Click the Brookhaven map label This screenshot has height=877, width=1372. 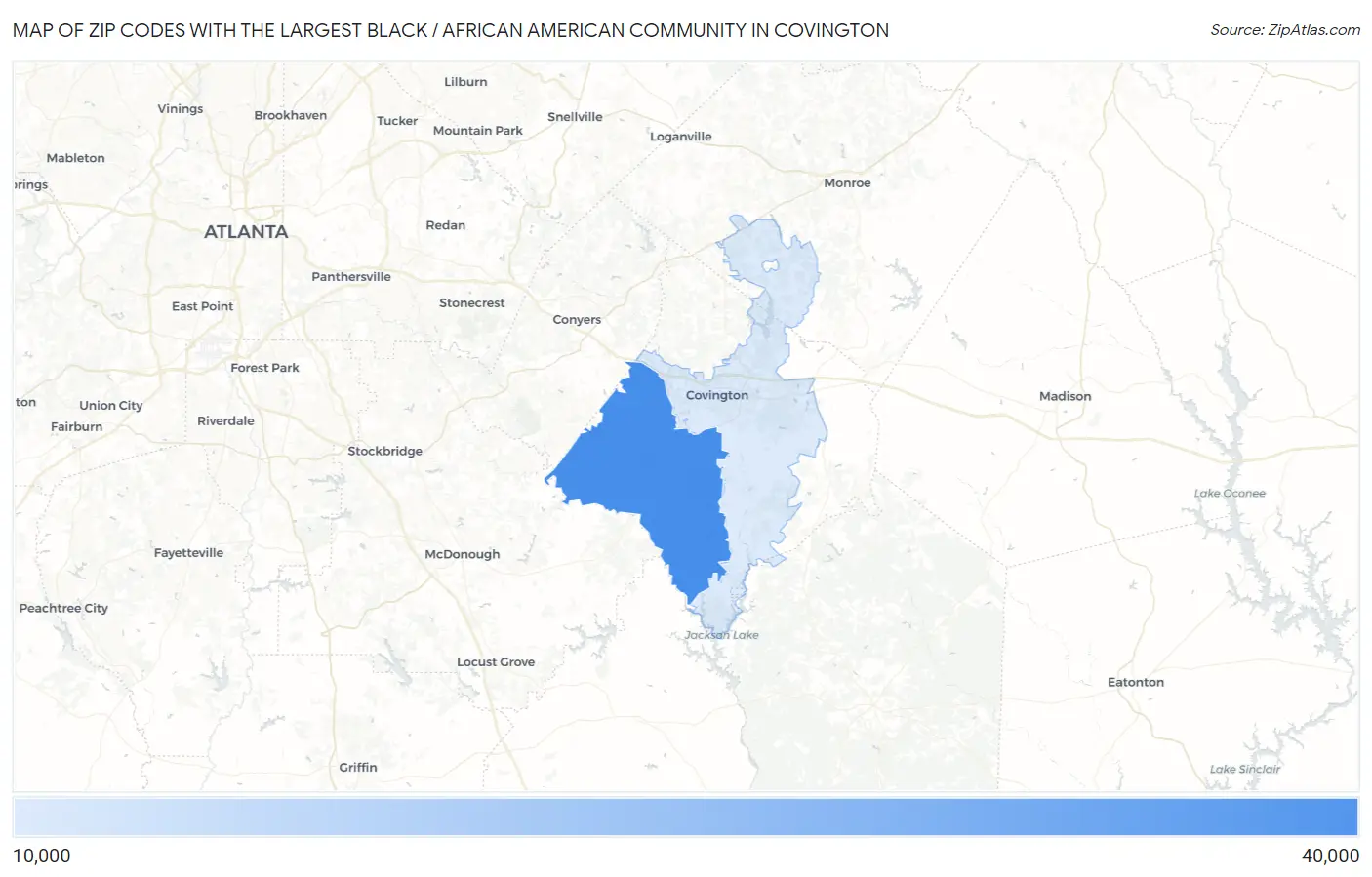coord(291,115)
